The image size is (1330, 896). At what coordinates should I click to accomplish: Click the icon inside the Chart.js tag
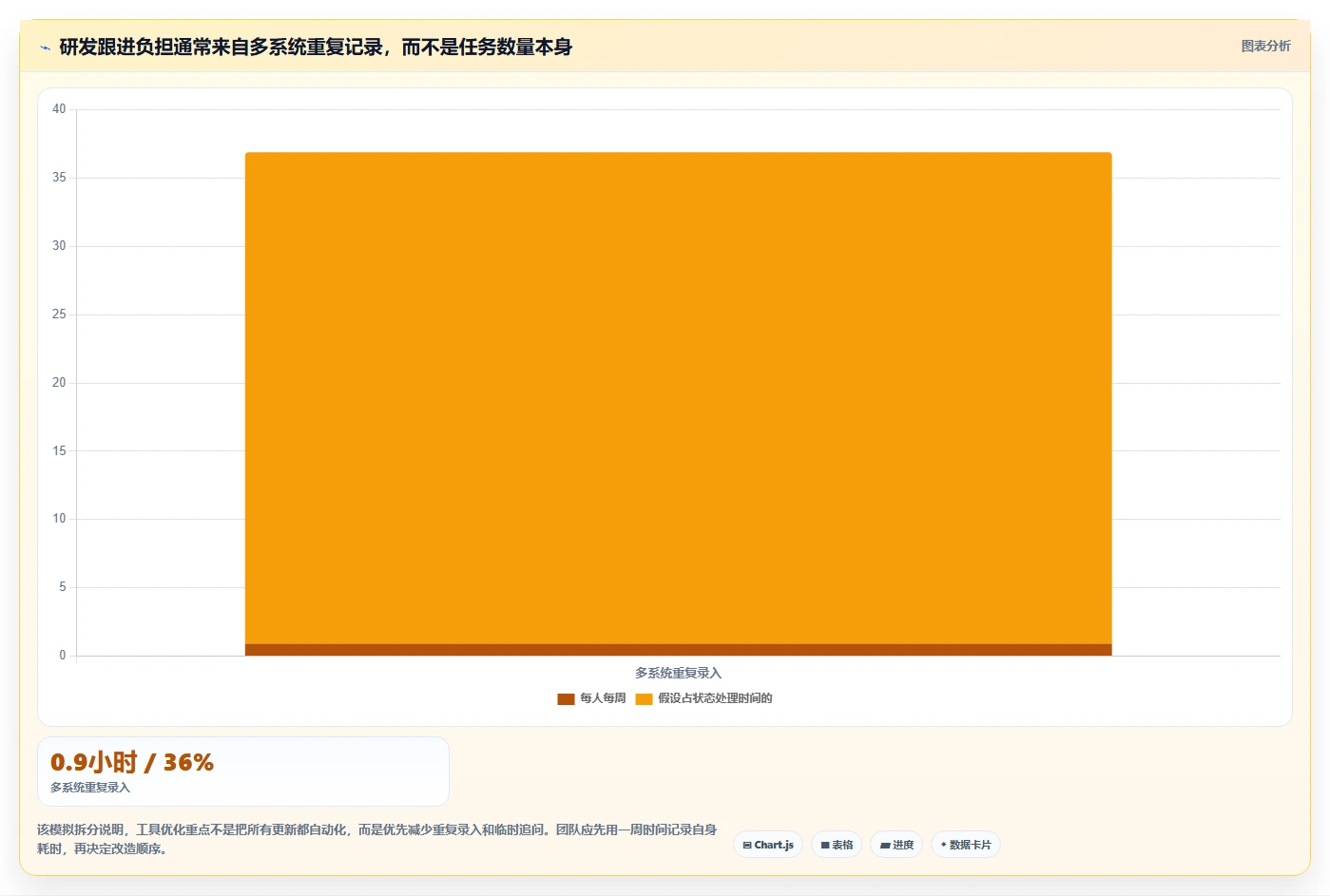pos(747,845)
